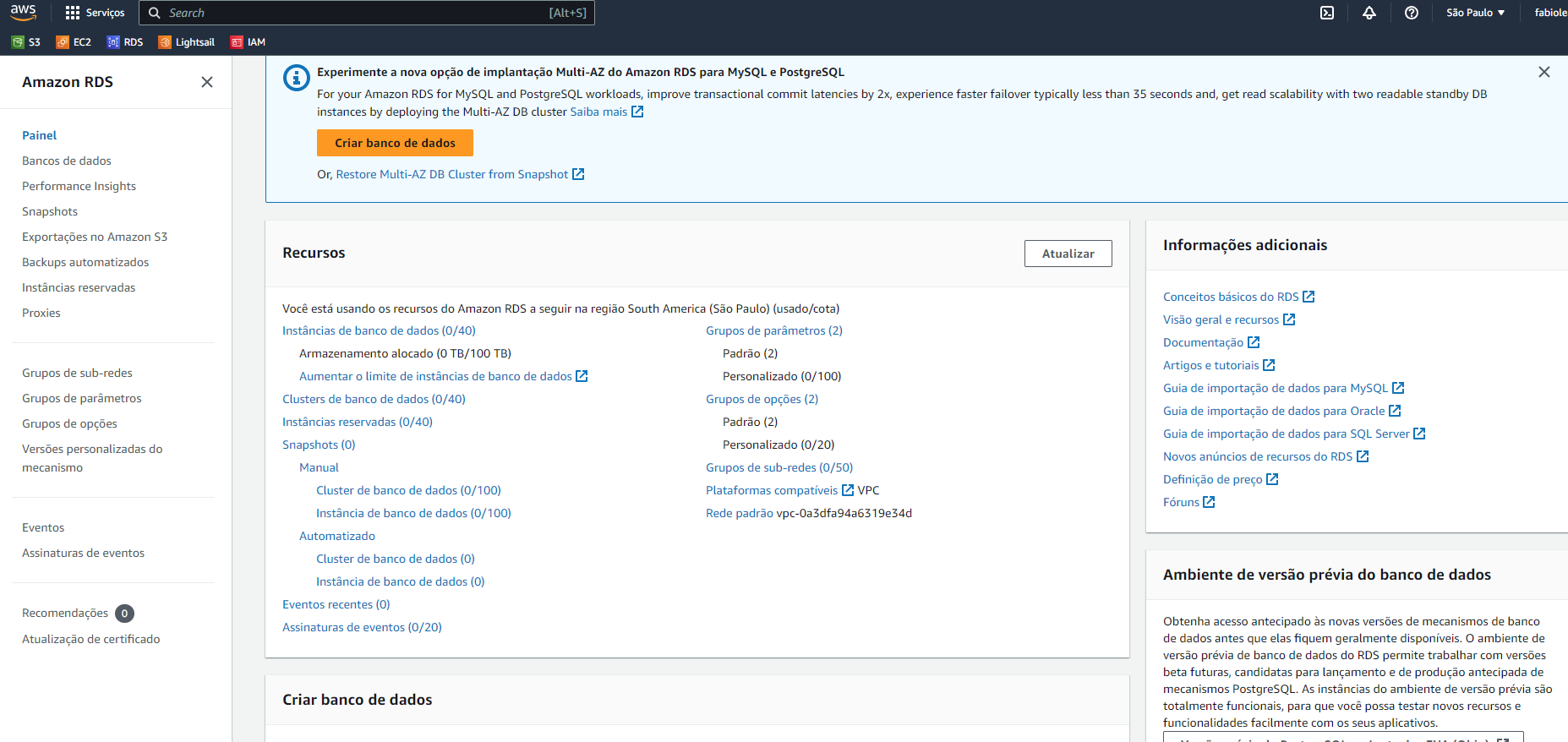Open Visão geral e recursos link
The image size is (1568, 742).
(x=1229, y=319)
